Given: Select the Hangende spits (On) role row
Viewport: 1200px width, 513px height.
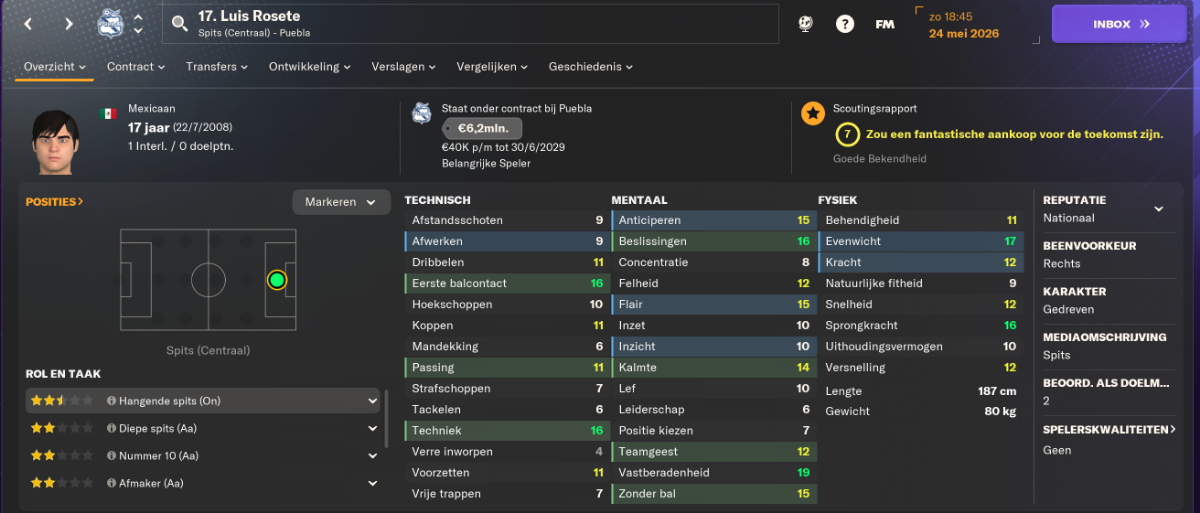Looking at the screenshot, I should coord(203,401).
